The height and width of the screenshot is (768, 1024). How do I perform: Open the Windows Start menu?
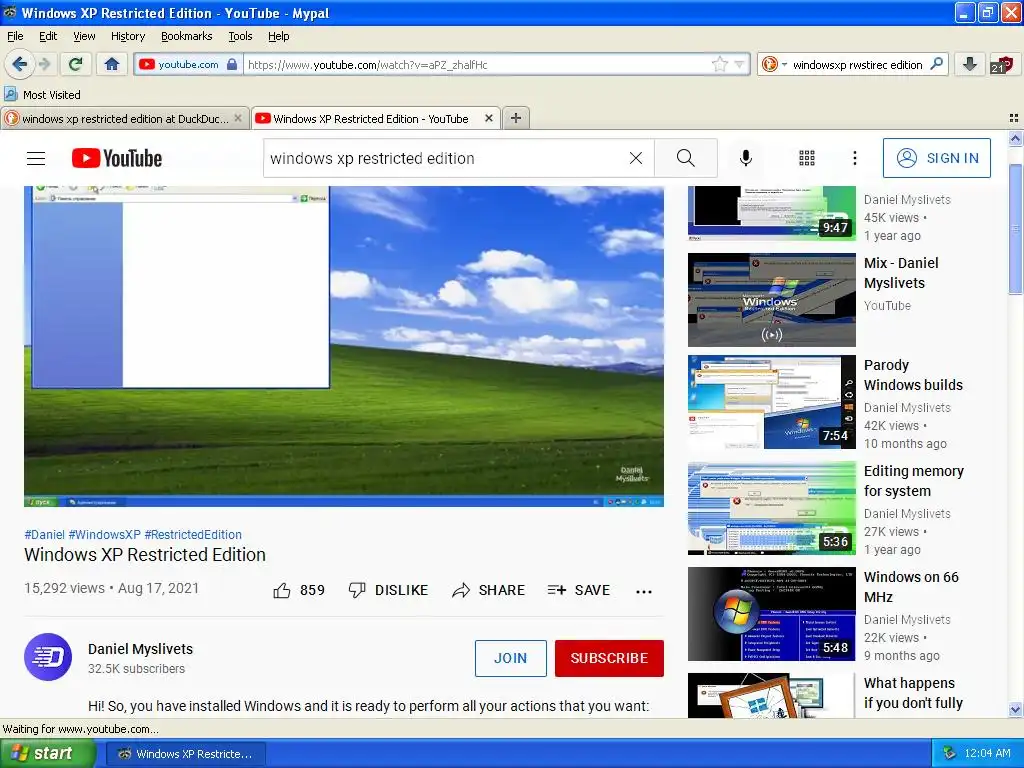(47, 753)
